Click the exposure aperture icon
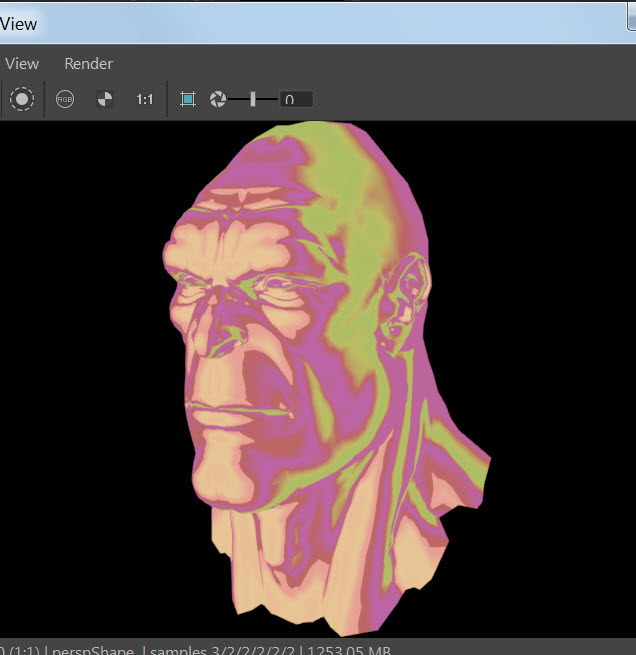 (217, 99)
